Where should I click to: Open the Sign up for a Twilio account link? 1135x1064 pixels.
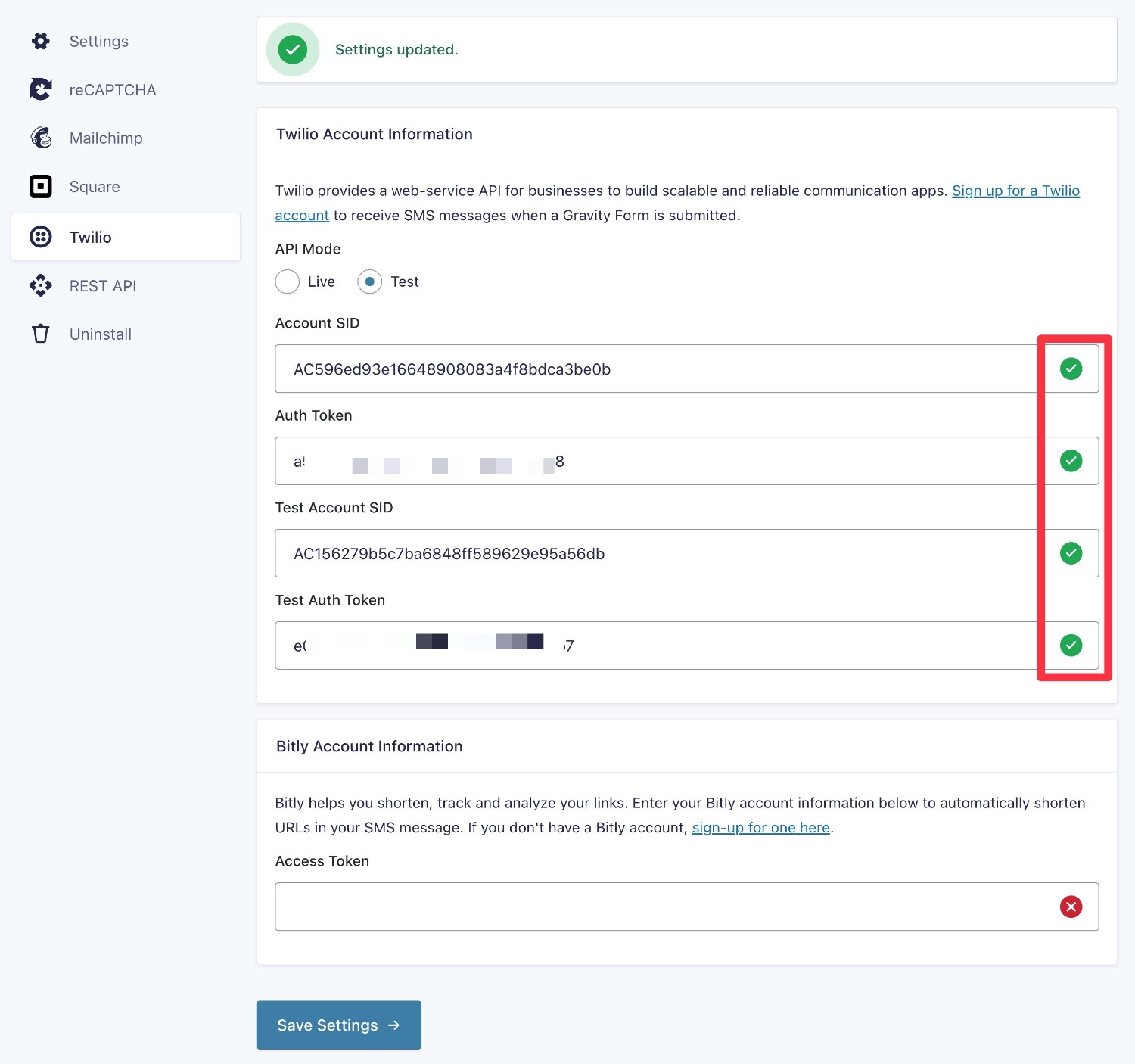point(1016,191)
